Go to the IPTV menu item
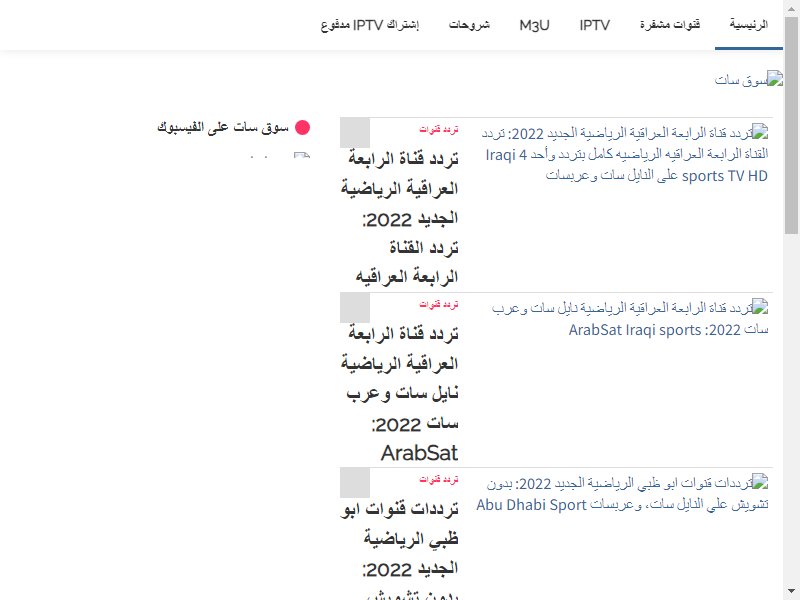 coord(594,24)
